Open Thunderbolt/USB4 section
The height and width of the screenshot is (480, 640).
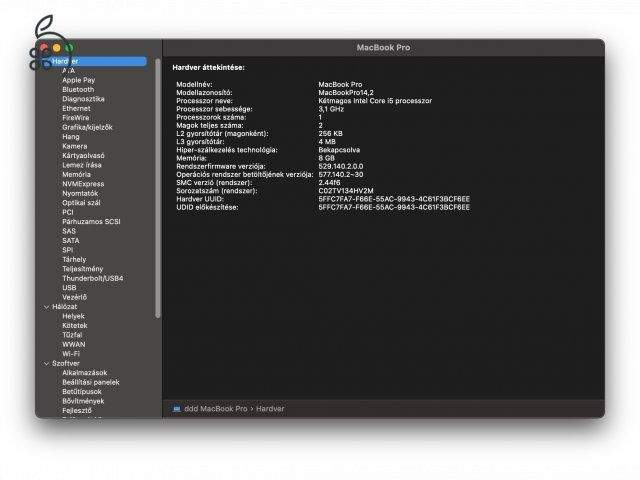pos(93,278)
